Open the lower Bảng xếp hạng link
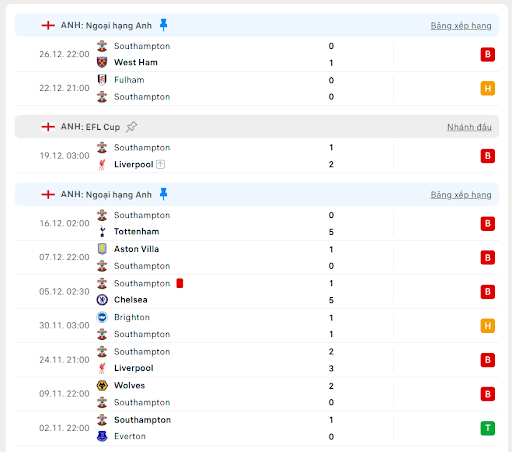Screen dimensions: 512x452 click(x=461, y=195)
